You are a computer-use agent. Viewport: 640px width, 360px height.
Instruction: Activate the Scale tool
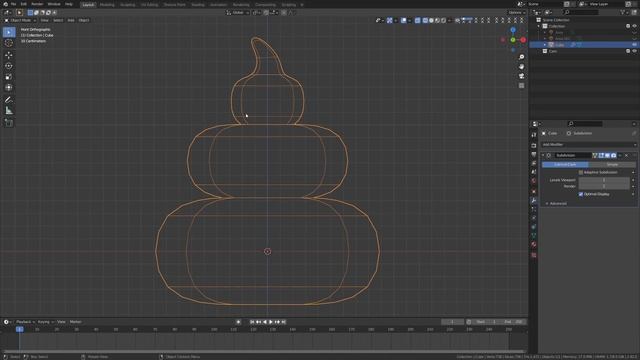coord(9,77)
